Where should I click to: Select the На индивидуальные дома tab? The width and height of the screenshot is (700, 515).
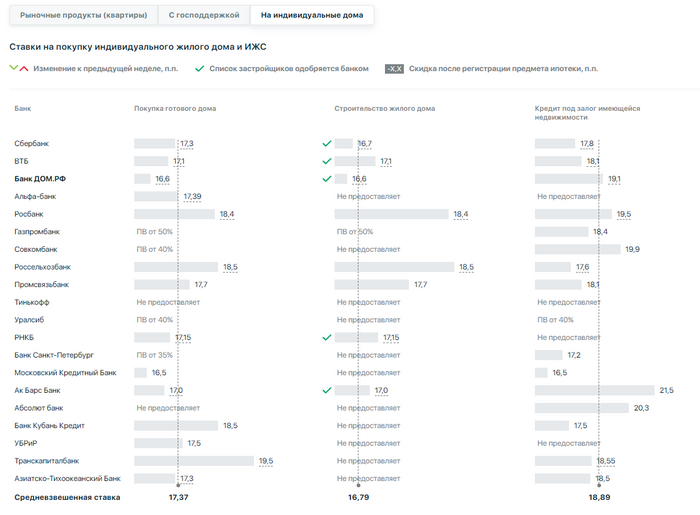312,15
